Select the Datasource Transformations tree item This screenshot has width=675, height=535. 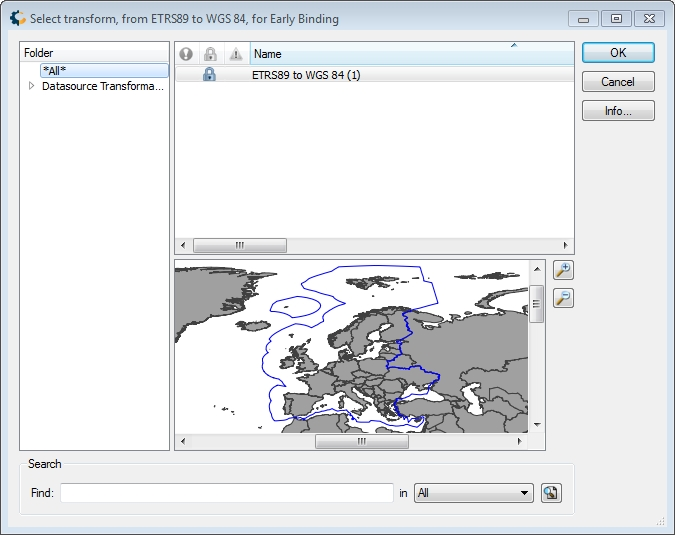(x=103, y=86)
